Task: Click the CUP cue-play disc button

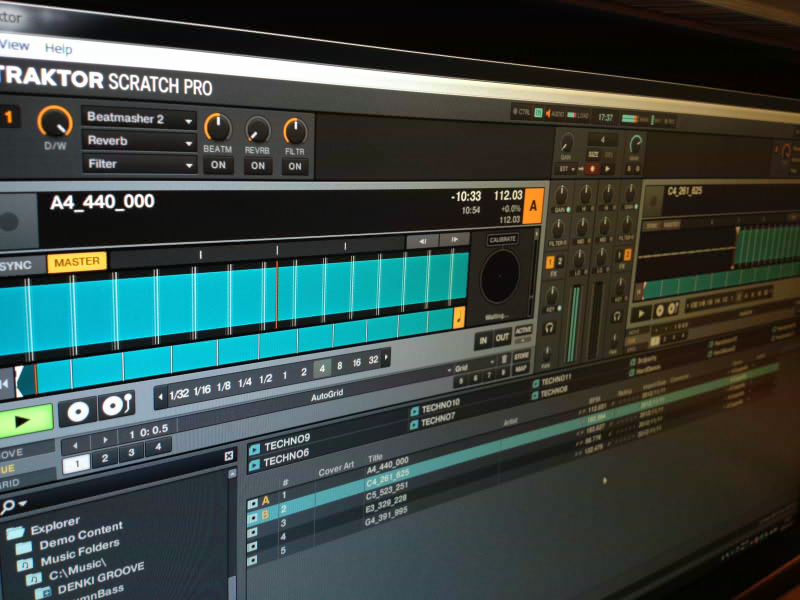Action: pos(117,406)
